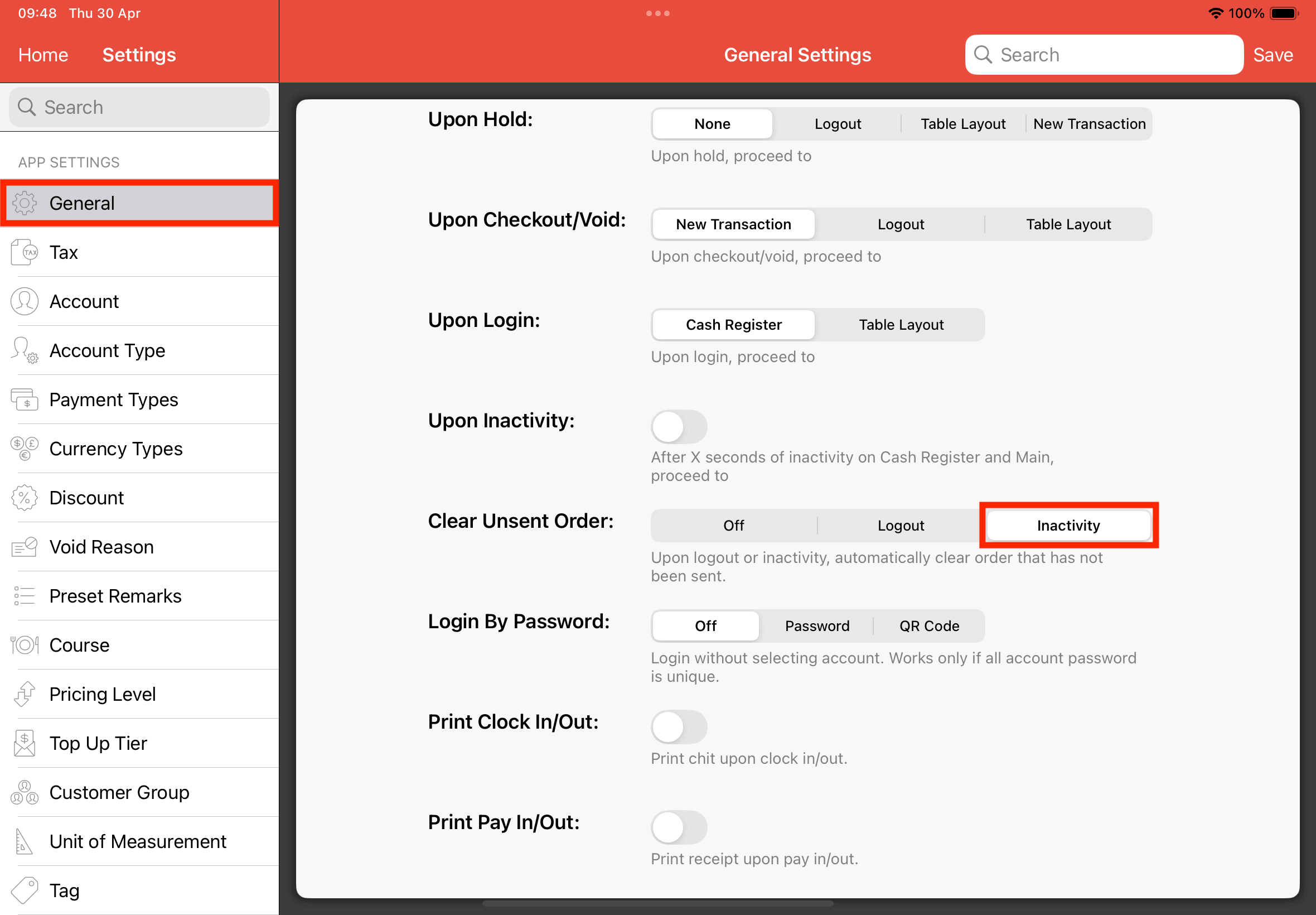This screenshot has height=915, width=1316.
Task: Tap the battery status icon
Action: pyautogui.click(x=1284, y=13)
